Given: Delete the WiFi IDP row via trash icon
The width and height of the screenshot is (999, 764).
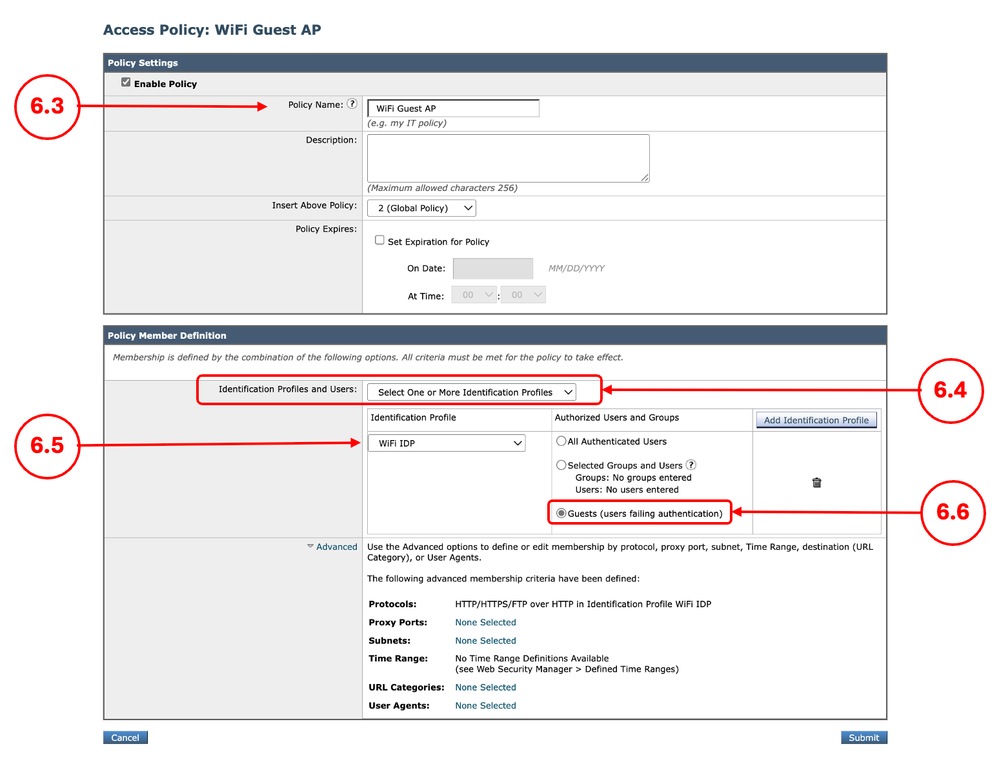Looking at the screenshot, I should click(x=817, y=482).
